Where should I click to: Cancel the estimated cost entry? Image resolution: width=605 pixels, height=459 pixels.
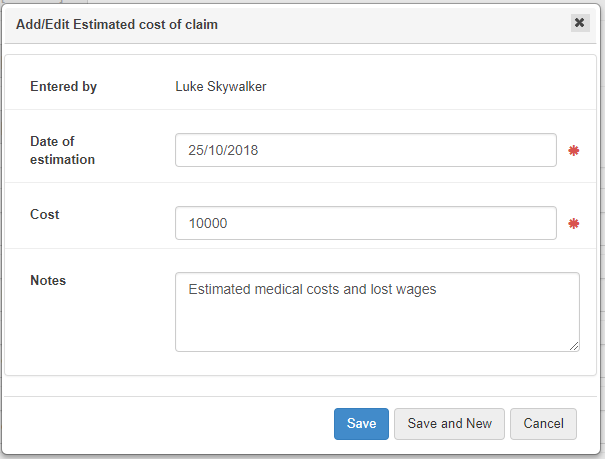tap(543, 423)
